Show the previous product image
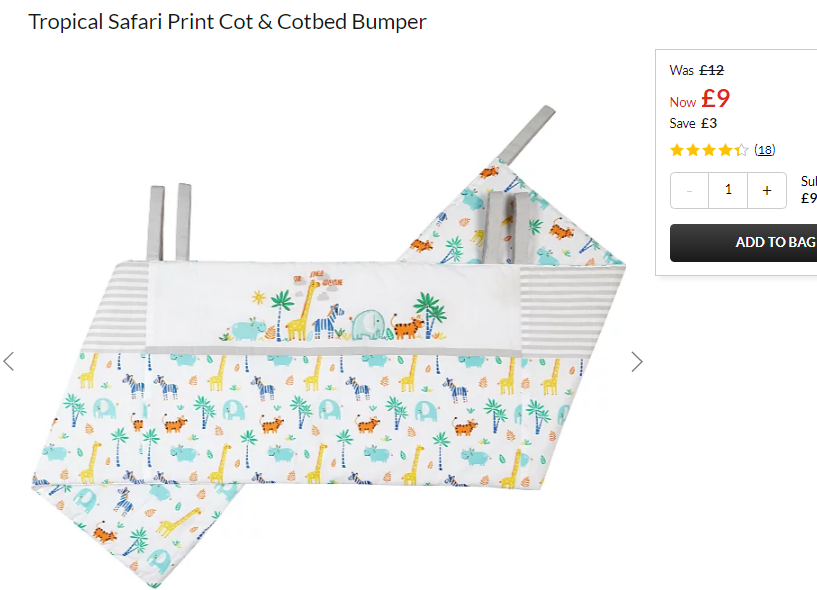Viewport: 817px width, 590px height. pos(8,361)
